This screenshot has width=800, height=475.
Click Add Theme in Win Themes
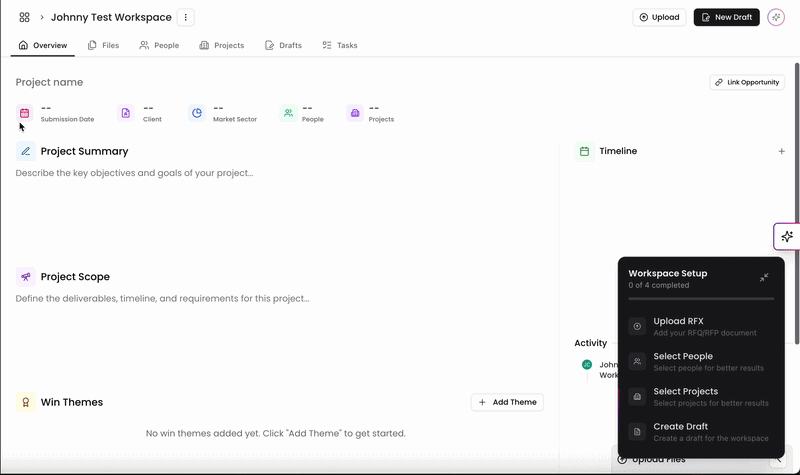point(507,402)
